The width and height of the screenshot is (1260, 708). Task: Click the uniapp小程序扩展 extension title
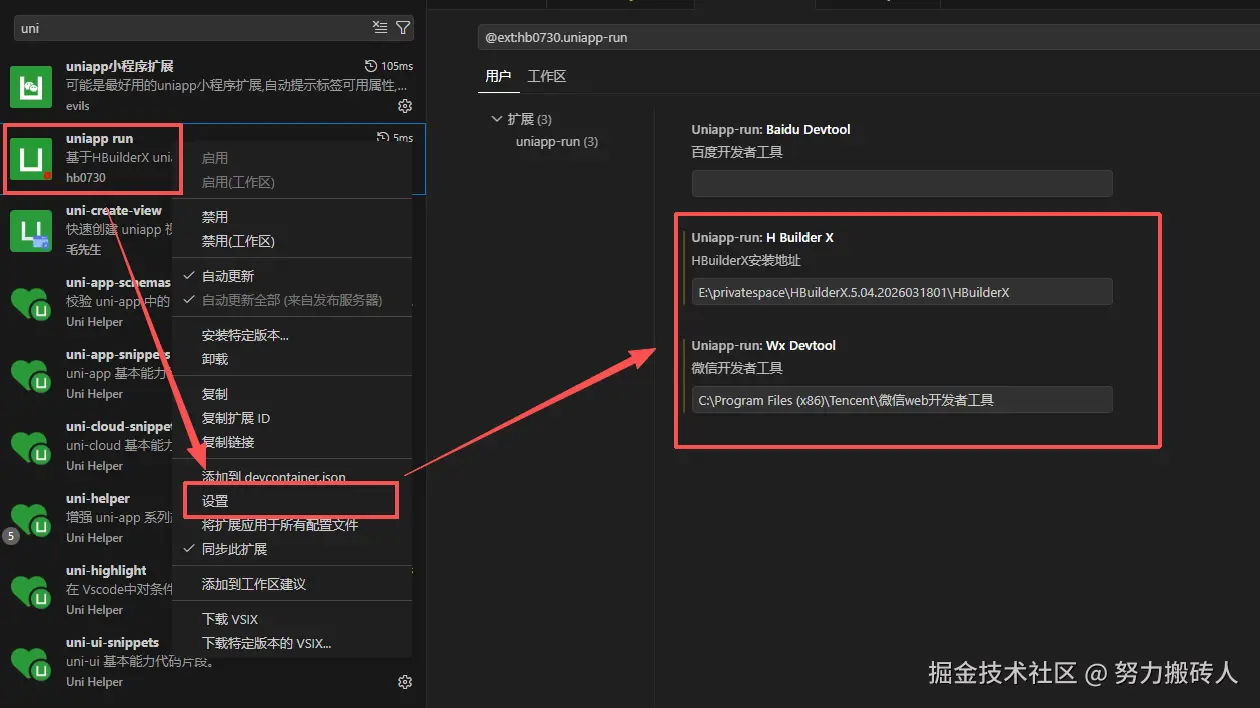point(120,66)
